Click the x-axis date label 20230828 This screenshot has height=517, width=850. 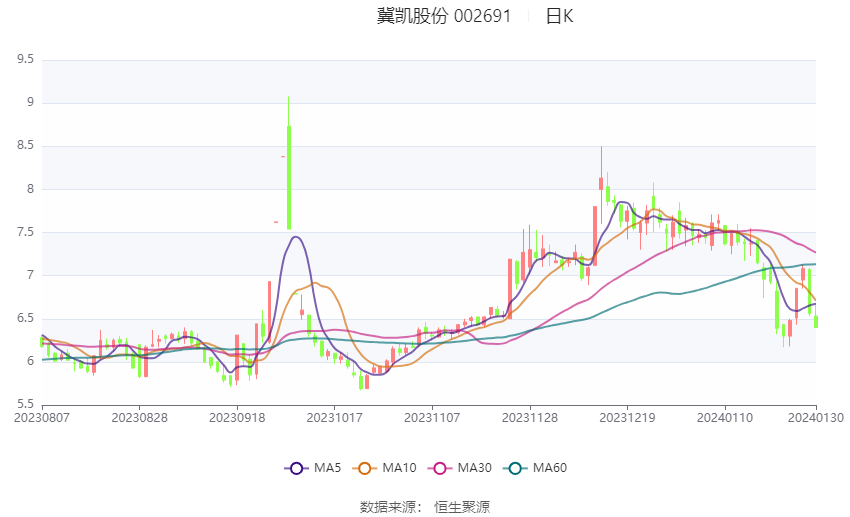coord(139,418)
